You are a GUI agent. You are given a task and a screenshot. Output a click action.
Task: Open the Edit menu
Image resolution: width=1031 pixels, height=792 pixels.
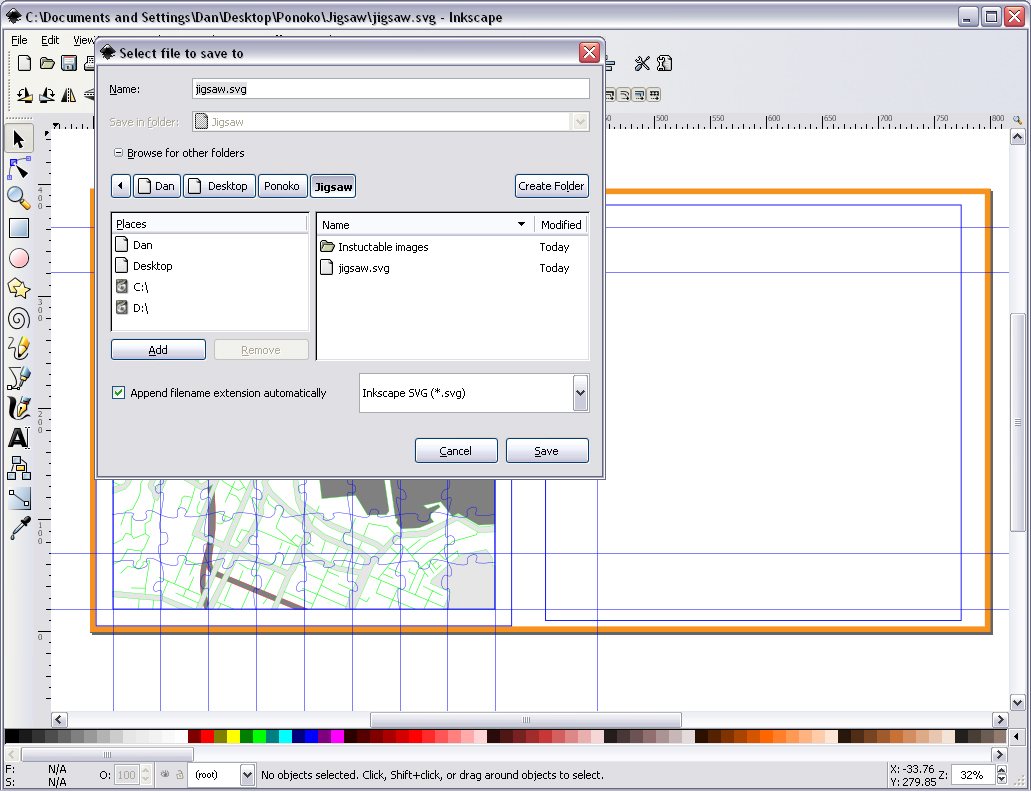coord(50,41)
